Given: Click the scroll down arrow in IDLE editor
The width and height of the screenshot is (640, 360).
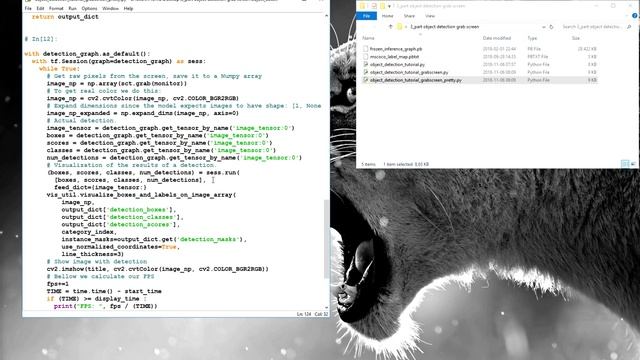Looking at the screenshot, I should tap(326, 307).
